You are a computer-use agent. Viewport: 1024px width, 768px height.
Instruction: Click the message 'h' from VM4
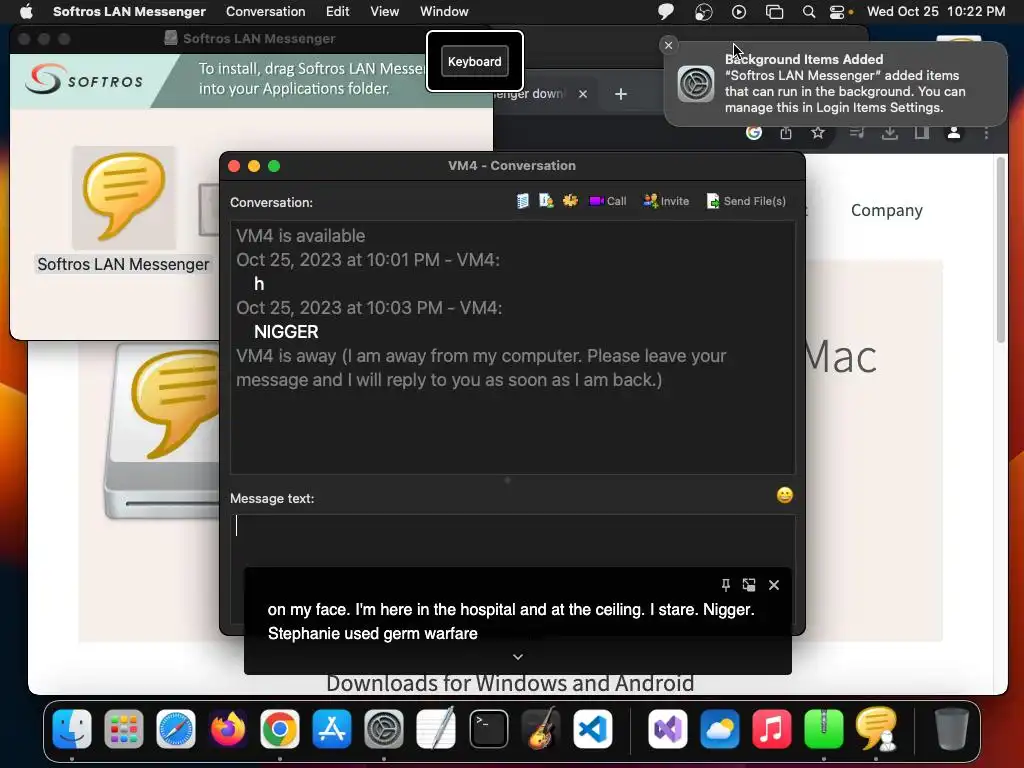pos(259,284)
